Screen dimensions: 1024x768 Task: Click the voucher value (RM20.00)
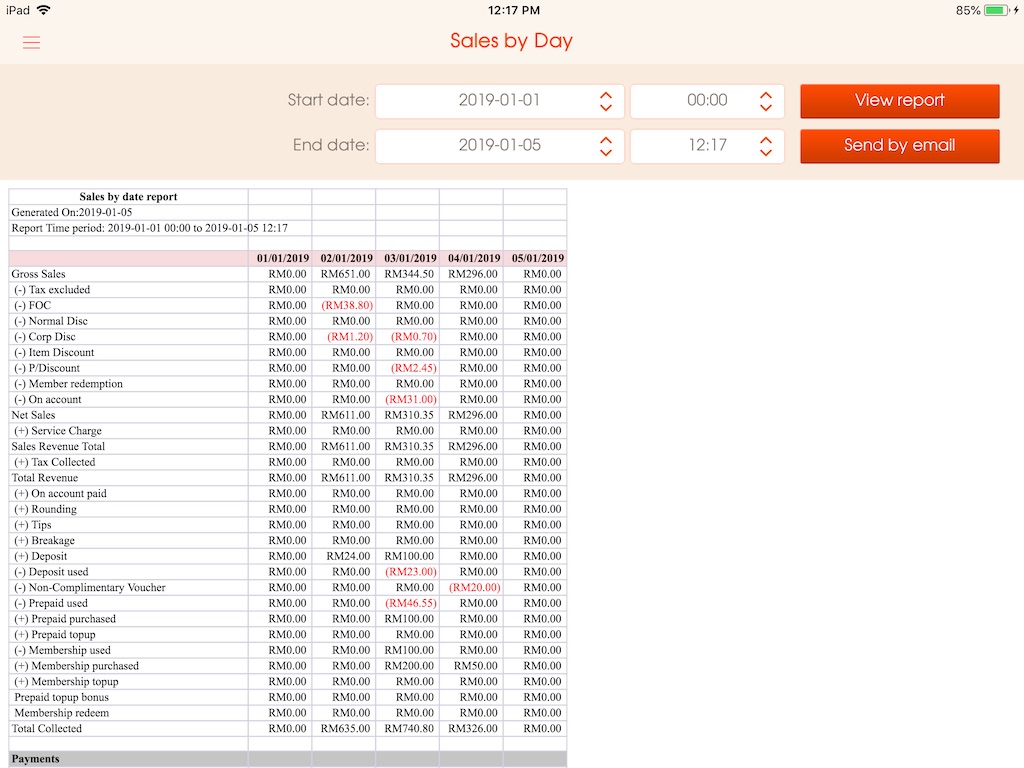[x=475, y=588]
